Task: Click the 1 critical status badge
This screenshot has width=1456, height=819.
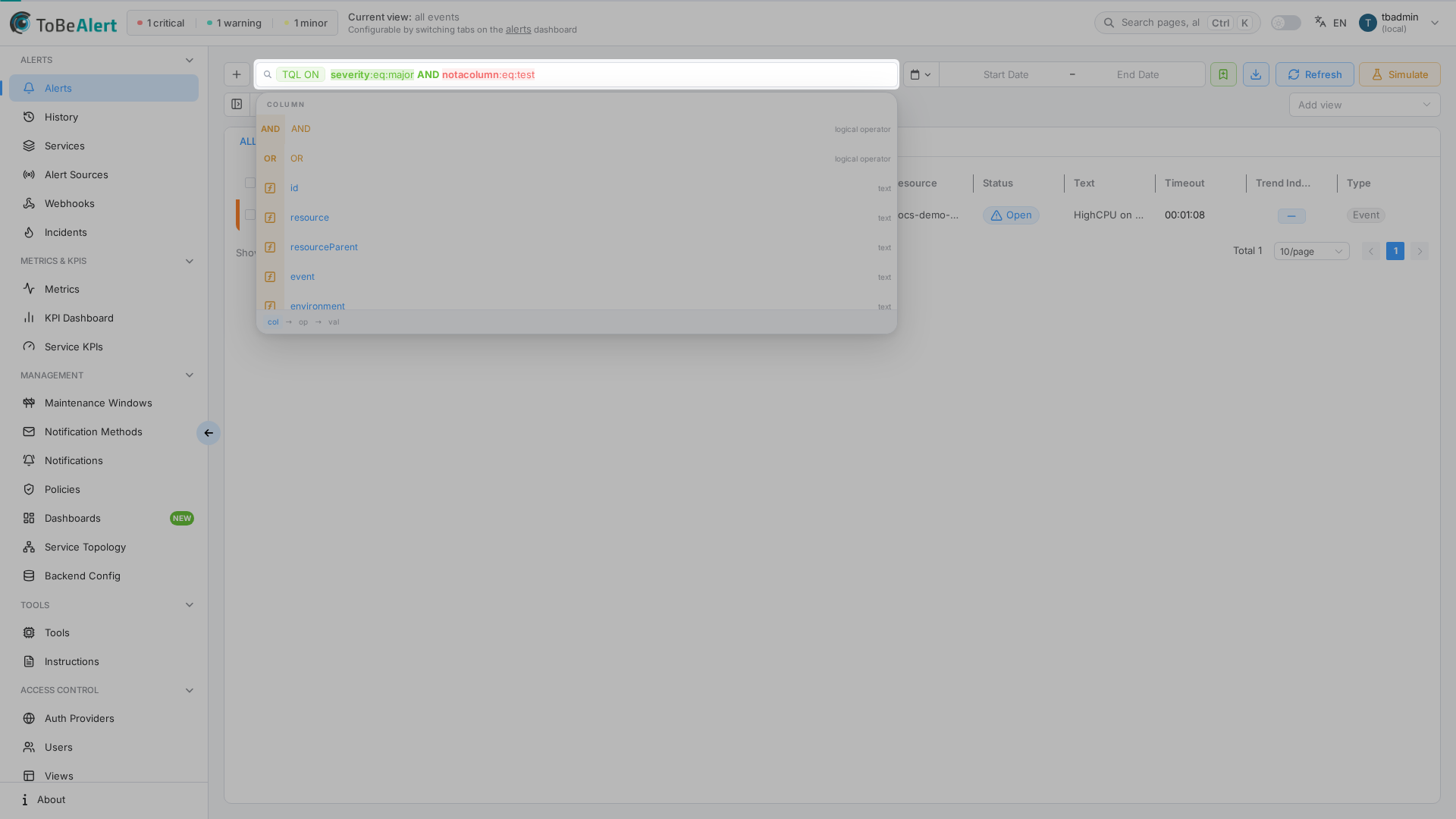Action: click(x=161, y=23)
